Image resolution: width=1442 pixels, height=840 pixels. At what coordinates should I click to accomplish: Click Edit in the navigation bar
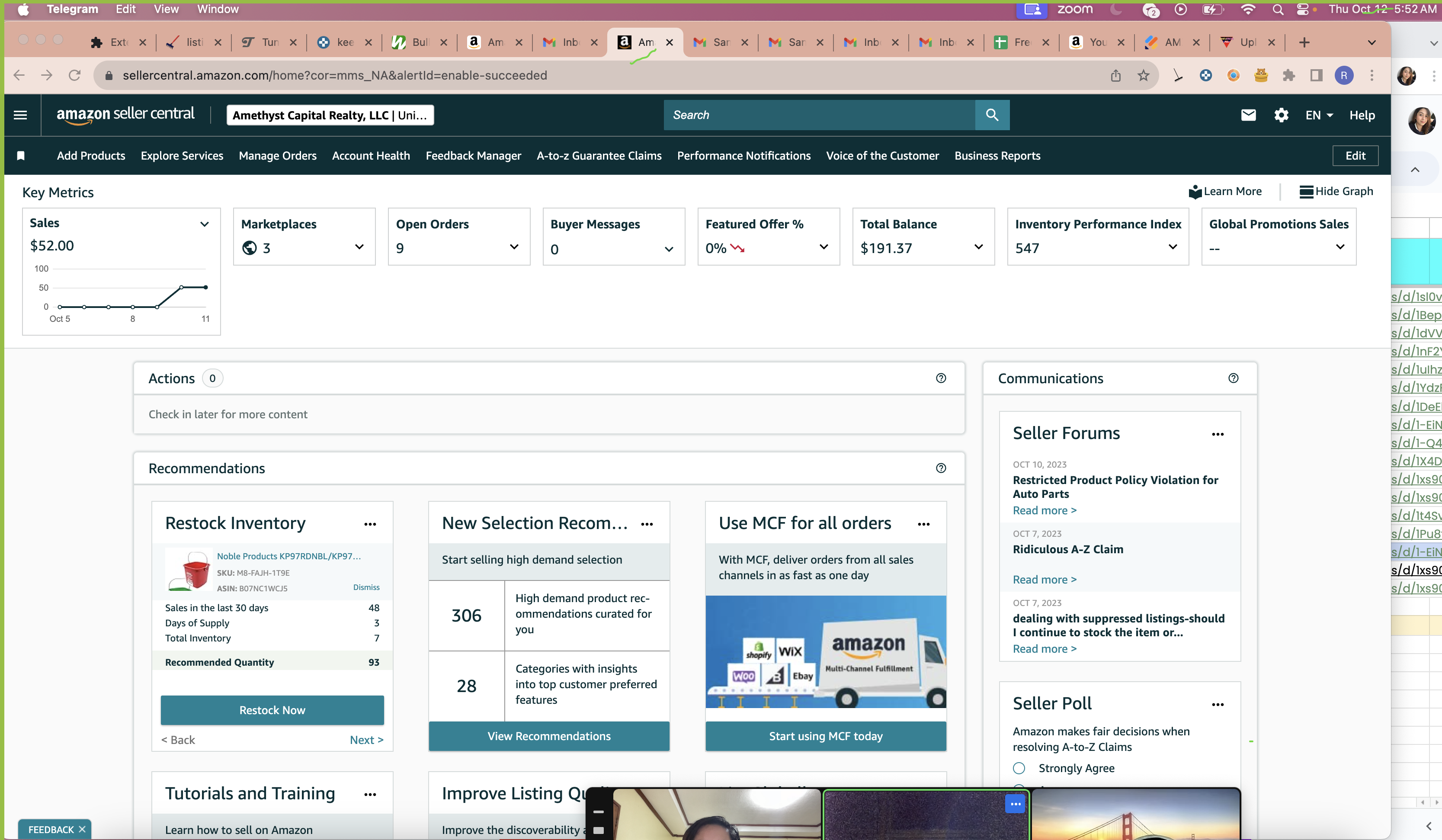click(1355, 156)
